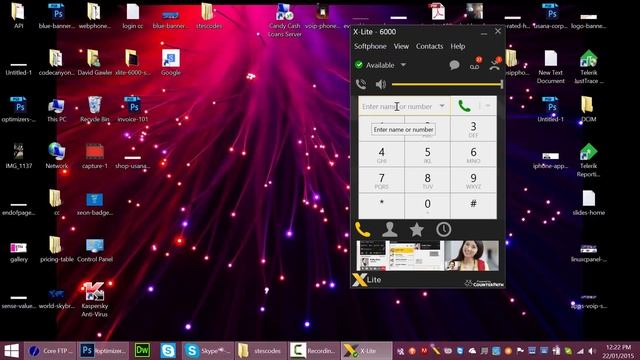Dial digit 9 on the keypad

pos(473,180)
